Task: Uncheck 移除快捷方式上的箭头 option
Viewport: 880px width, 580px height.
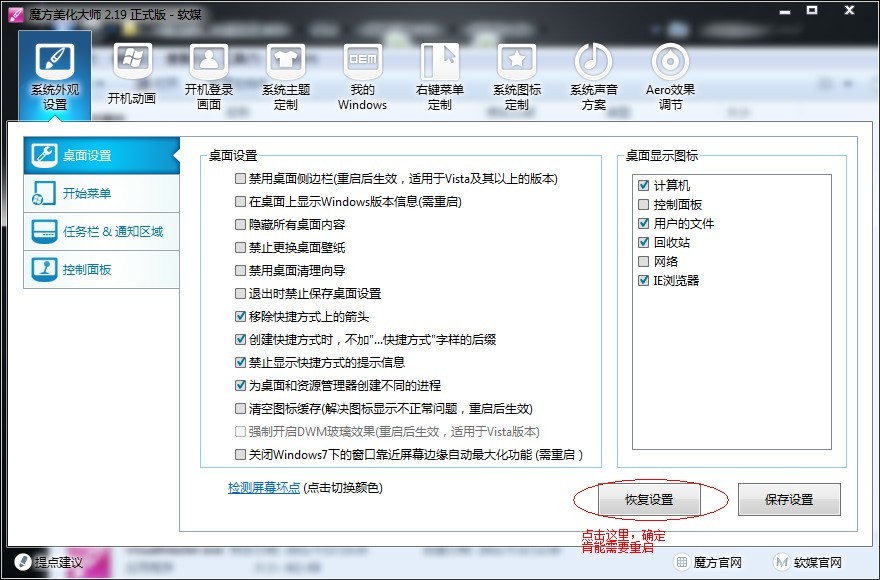Action: click(240, 317)
